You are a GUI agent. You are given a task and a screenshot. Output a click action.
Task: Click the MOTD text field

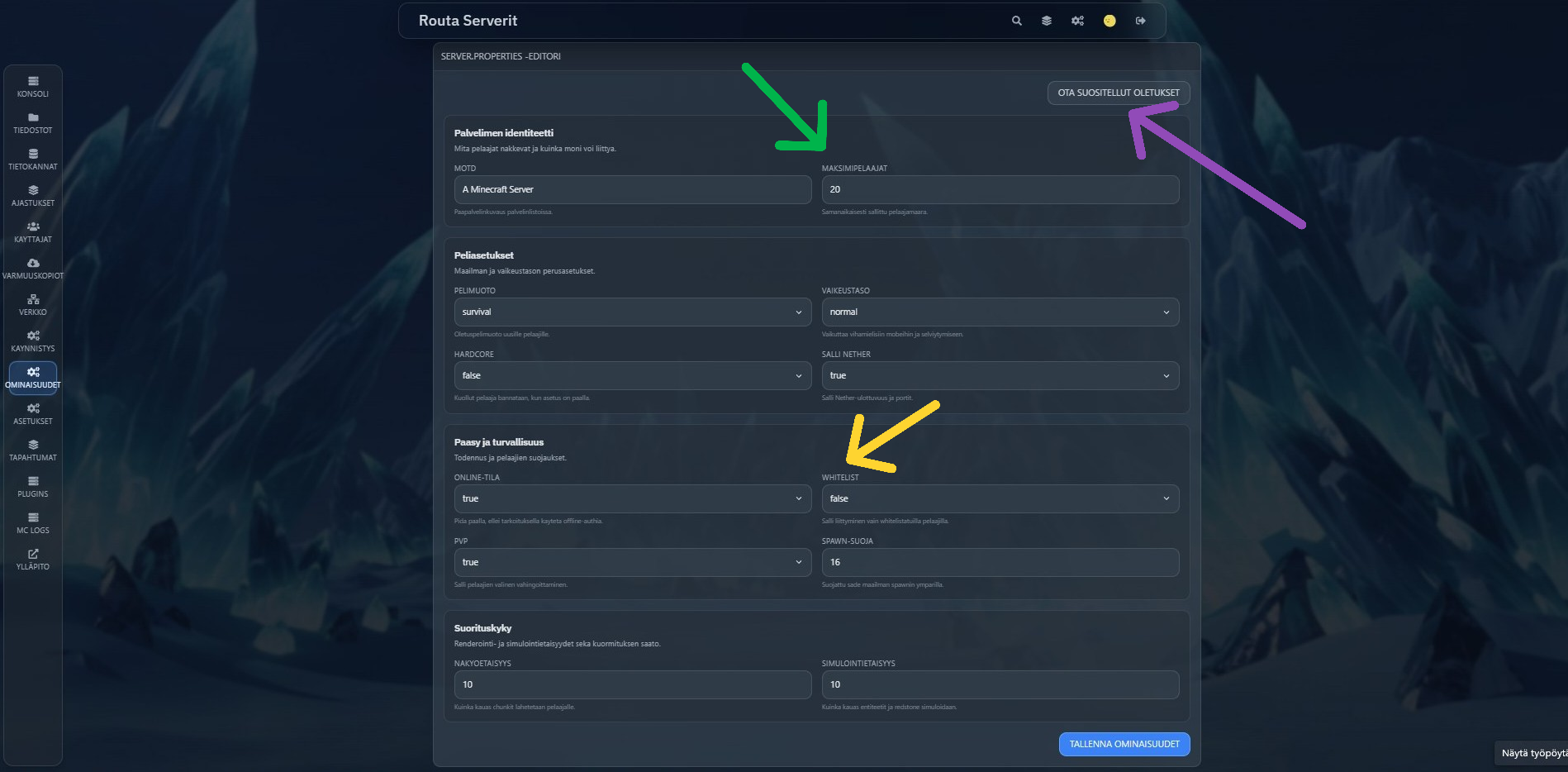point(632,190)
